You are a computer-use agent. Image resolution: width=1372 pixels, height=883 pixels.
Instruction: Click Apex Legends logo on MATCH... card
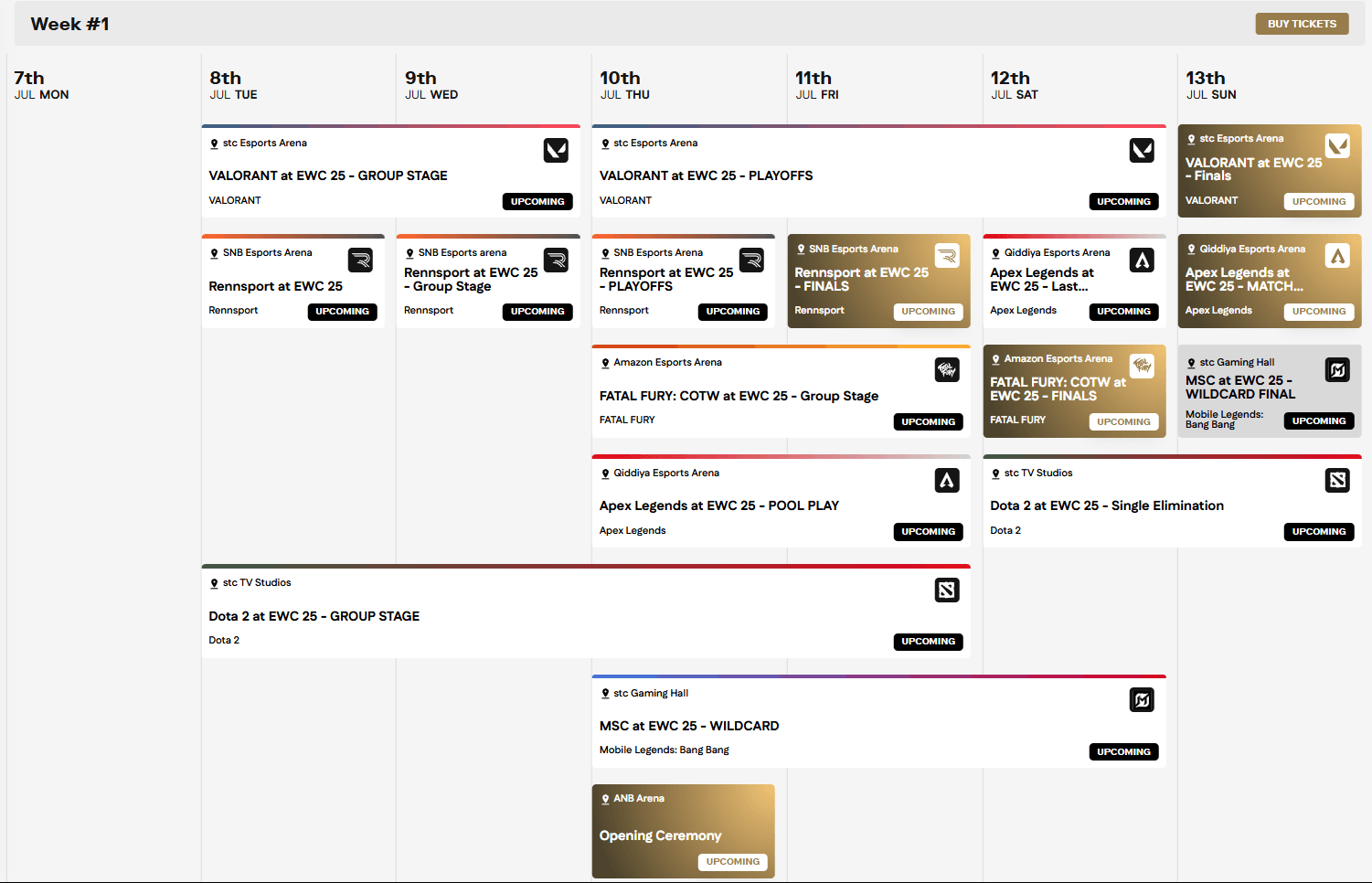pyautogui.click(x=1337, y=256)
